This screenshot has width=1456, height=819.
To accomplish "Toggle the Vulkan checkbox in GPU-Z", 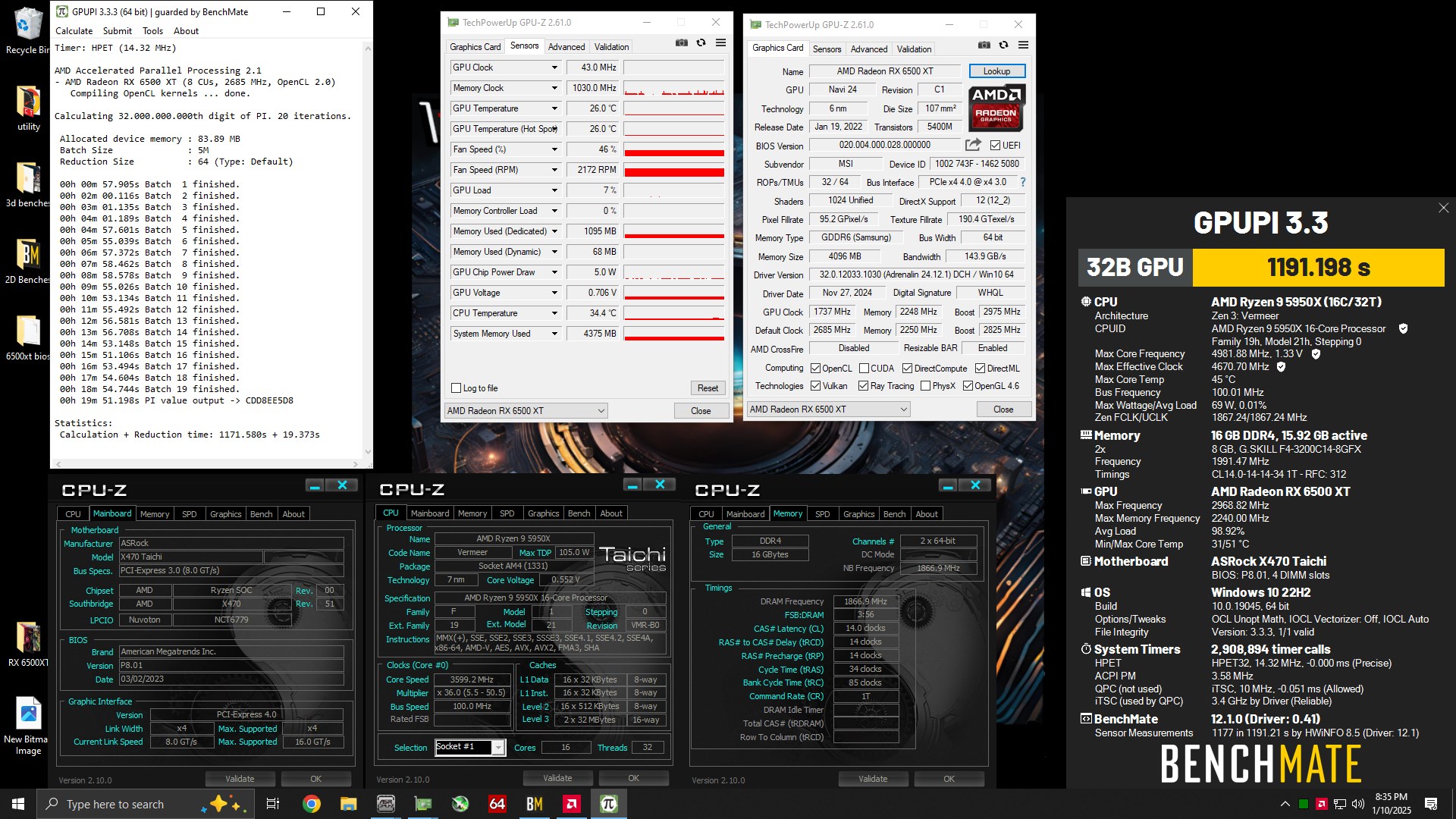I will [x=816, y=386].
